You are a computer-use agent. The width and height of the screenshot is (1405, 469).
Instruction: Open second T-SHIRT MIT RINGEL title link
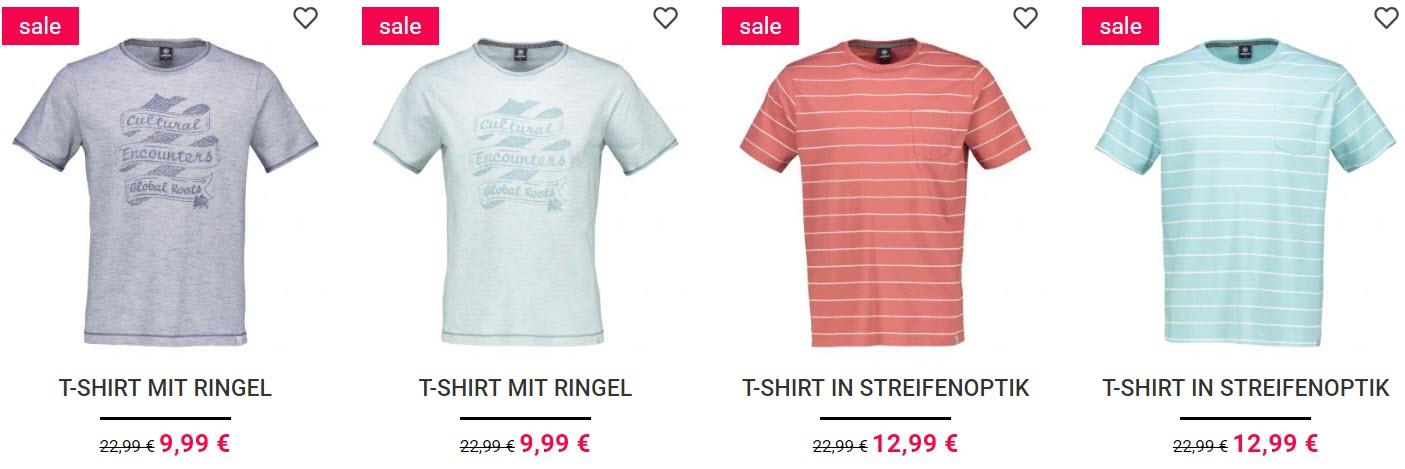click(525, 388)
